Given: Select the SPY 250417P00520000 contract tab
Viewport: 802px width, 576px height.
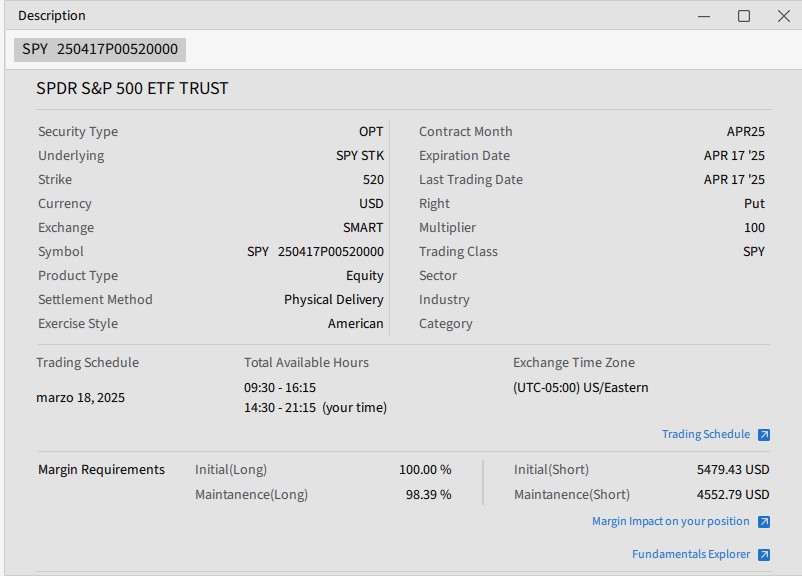Looking at the screenshot, I should coord(100,49).
